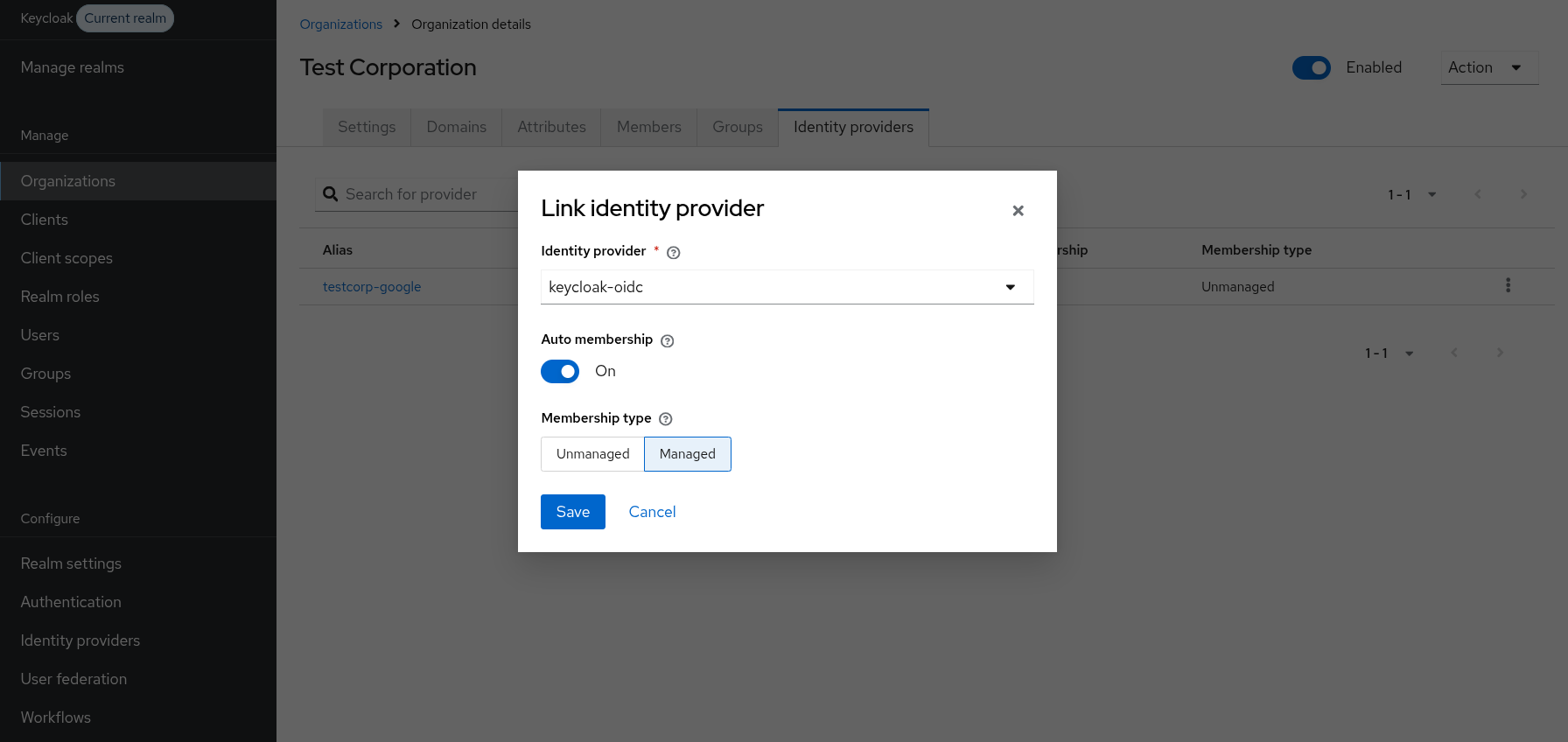Viewport: 1568px width, 742px height.
Task: Open User federation in sidebar
Action: pyautogui.click(x=138, y=679)
